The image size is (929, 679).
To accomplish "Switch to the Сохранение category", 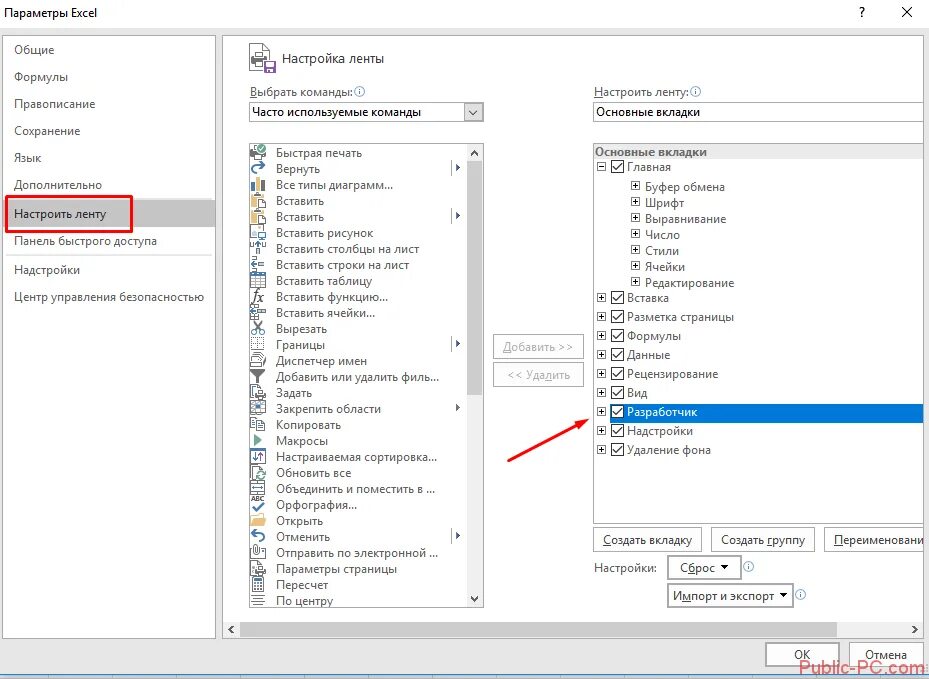I will coord(47,131).
